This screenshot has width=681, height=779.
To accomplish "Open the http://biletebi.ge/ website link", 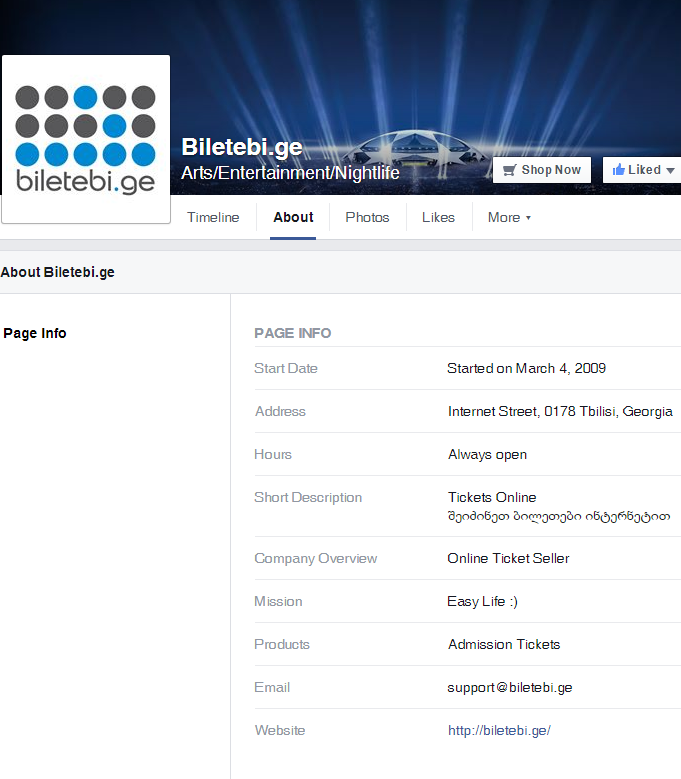I will tap(499, 730).
